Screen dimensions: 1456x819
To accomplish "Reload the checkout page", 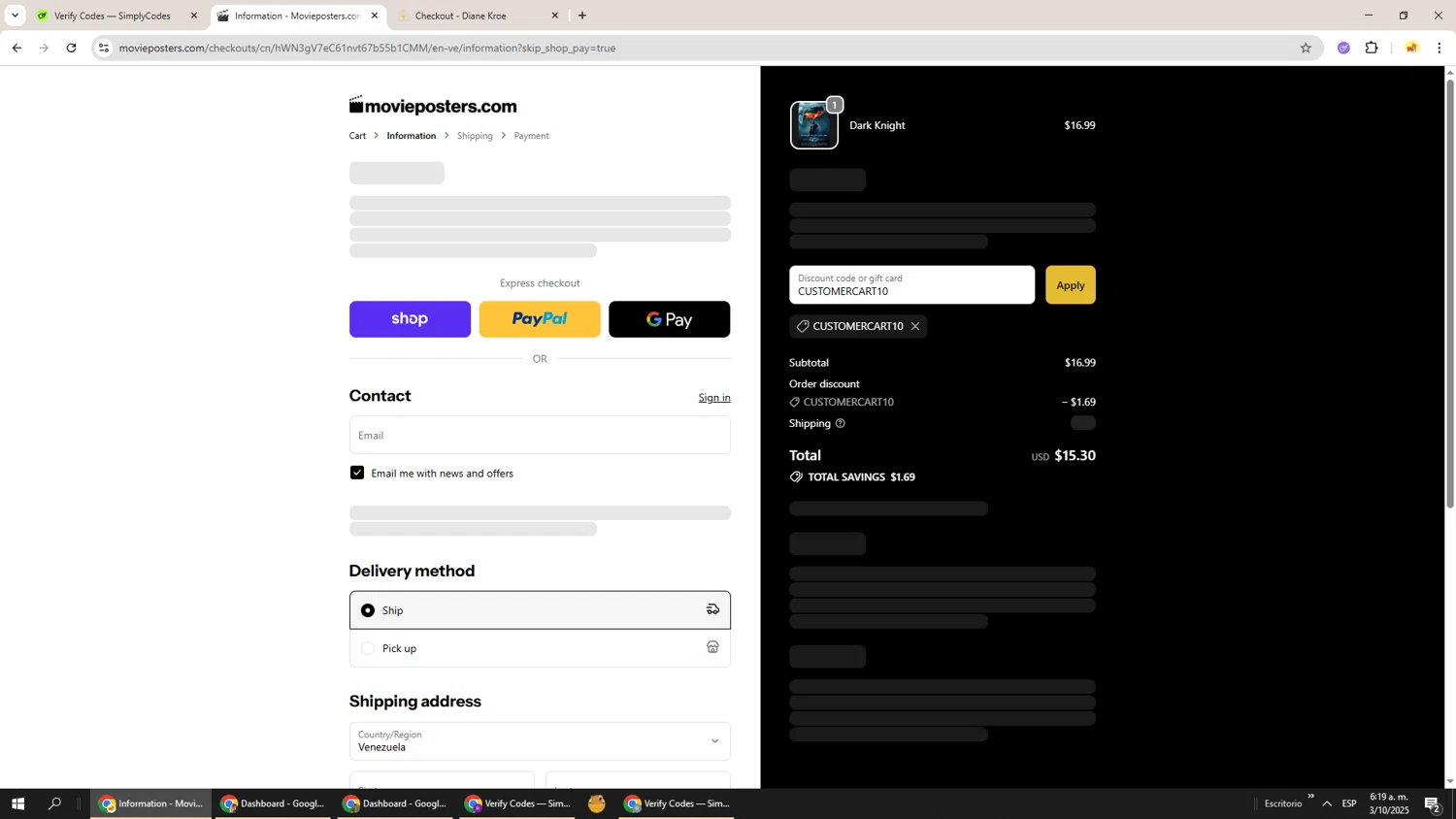I will click(71, 48).
